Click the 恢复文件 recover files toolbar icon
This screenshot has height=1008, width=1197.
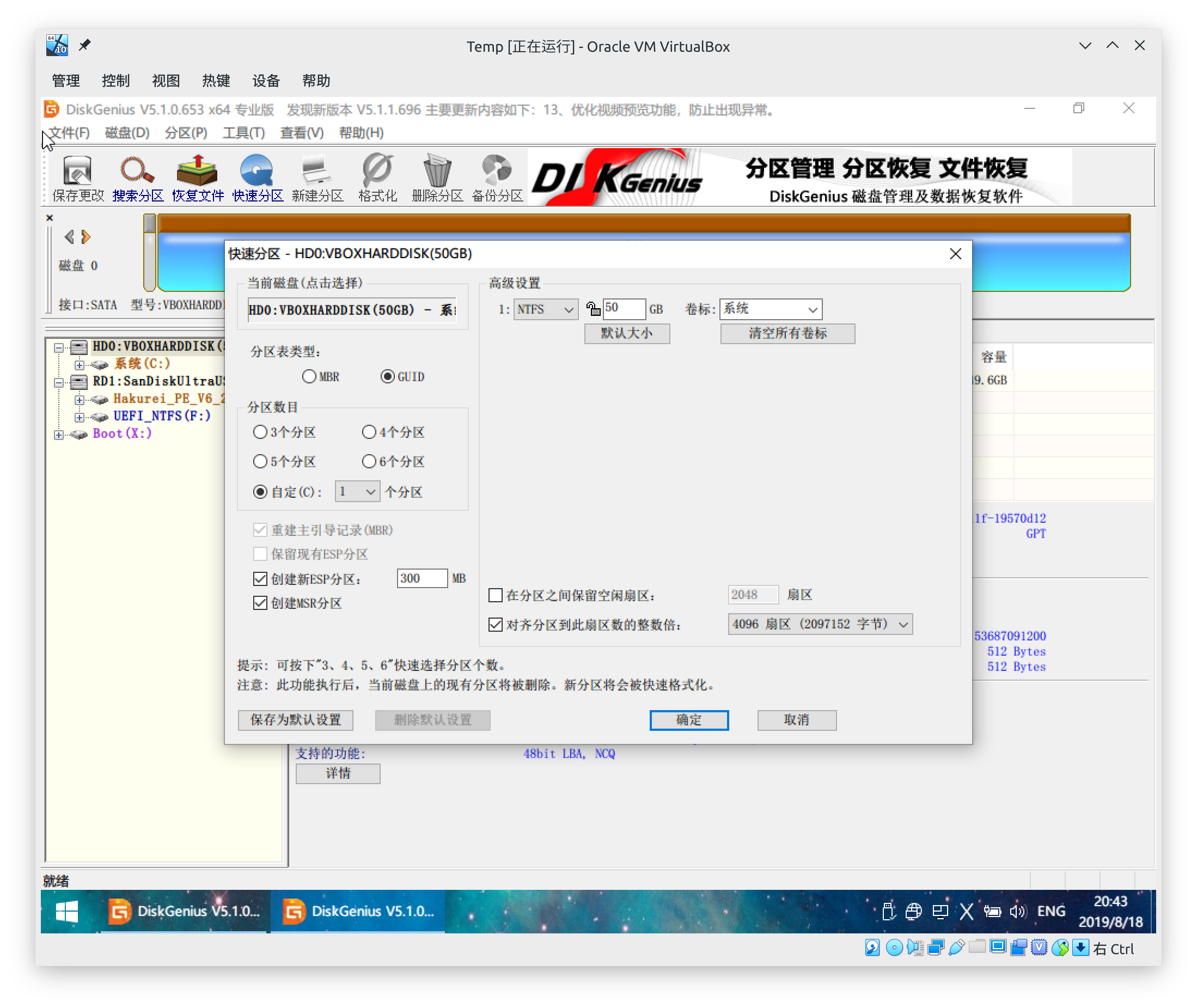198,178
